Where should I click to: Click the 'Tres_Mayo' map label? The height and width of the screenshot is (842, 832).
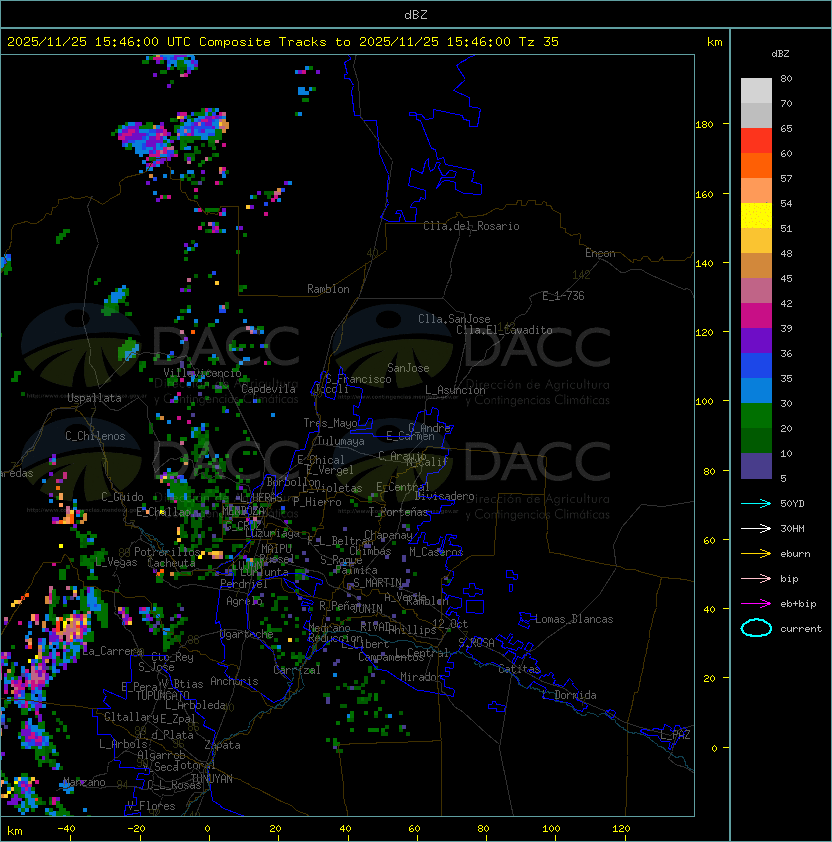click(x=330, y=423)
